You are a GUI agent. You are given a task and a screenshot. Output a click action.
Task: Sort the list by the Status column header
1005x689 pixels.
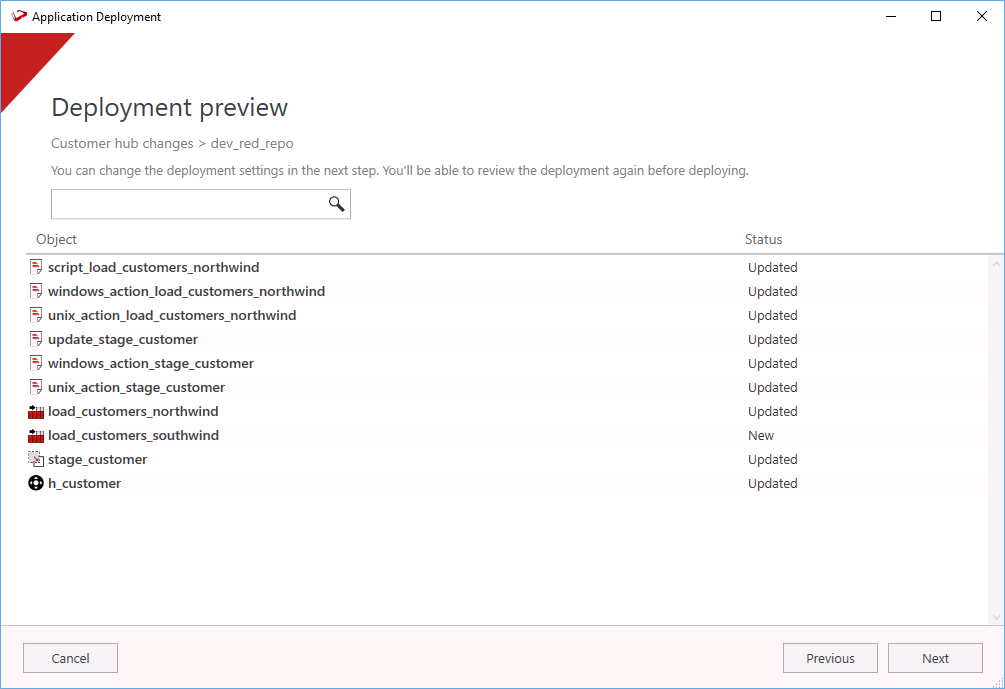(x=763, y=240)
